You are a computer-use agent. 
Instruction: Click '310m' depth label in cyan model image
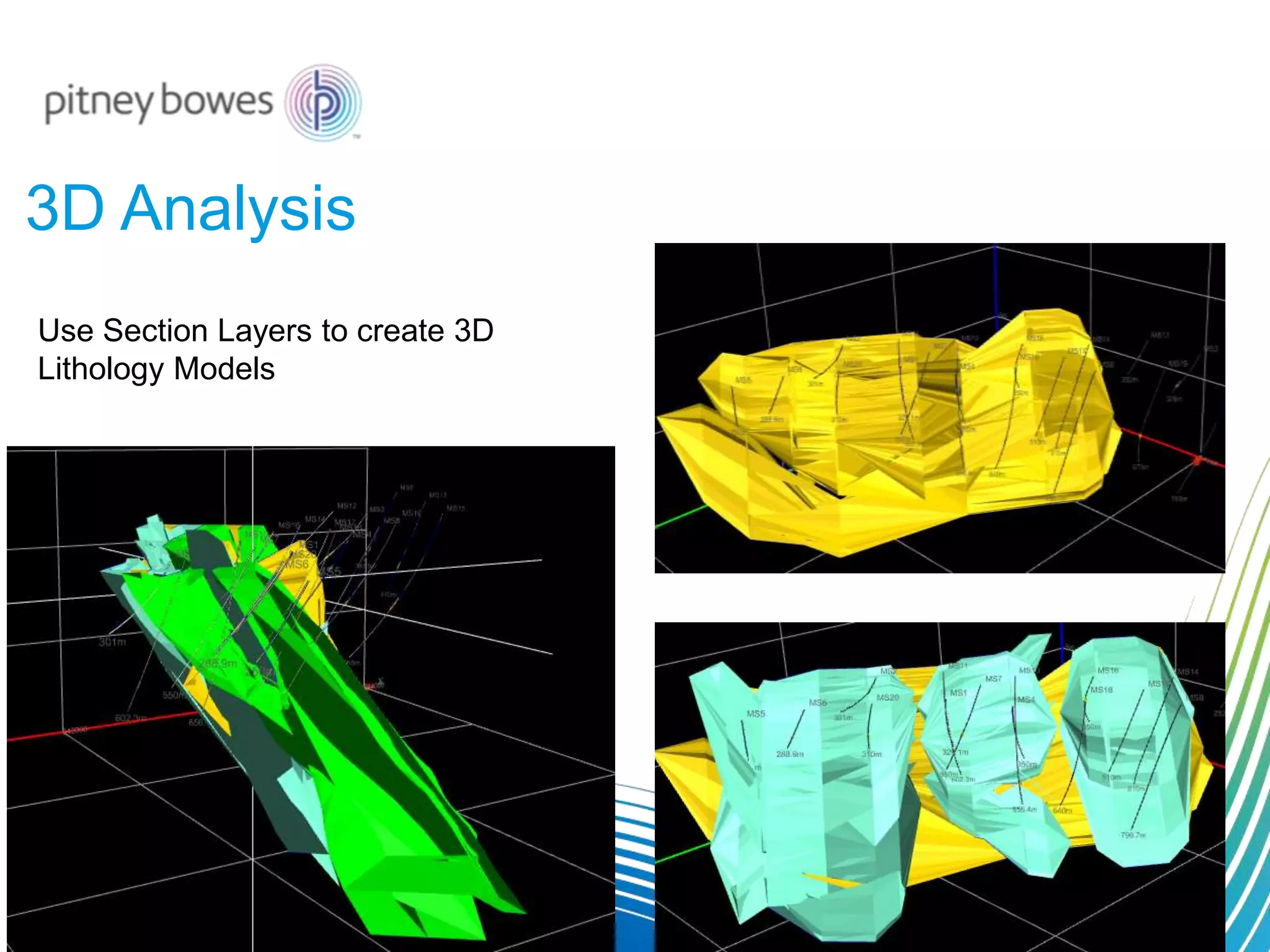pos(871,754)
